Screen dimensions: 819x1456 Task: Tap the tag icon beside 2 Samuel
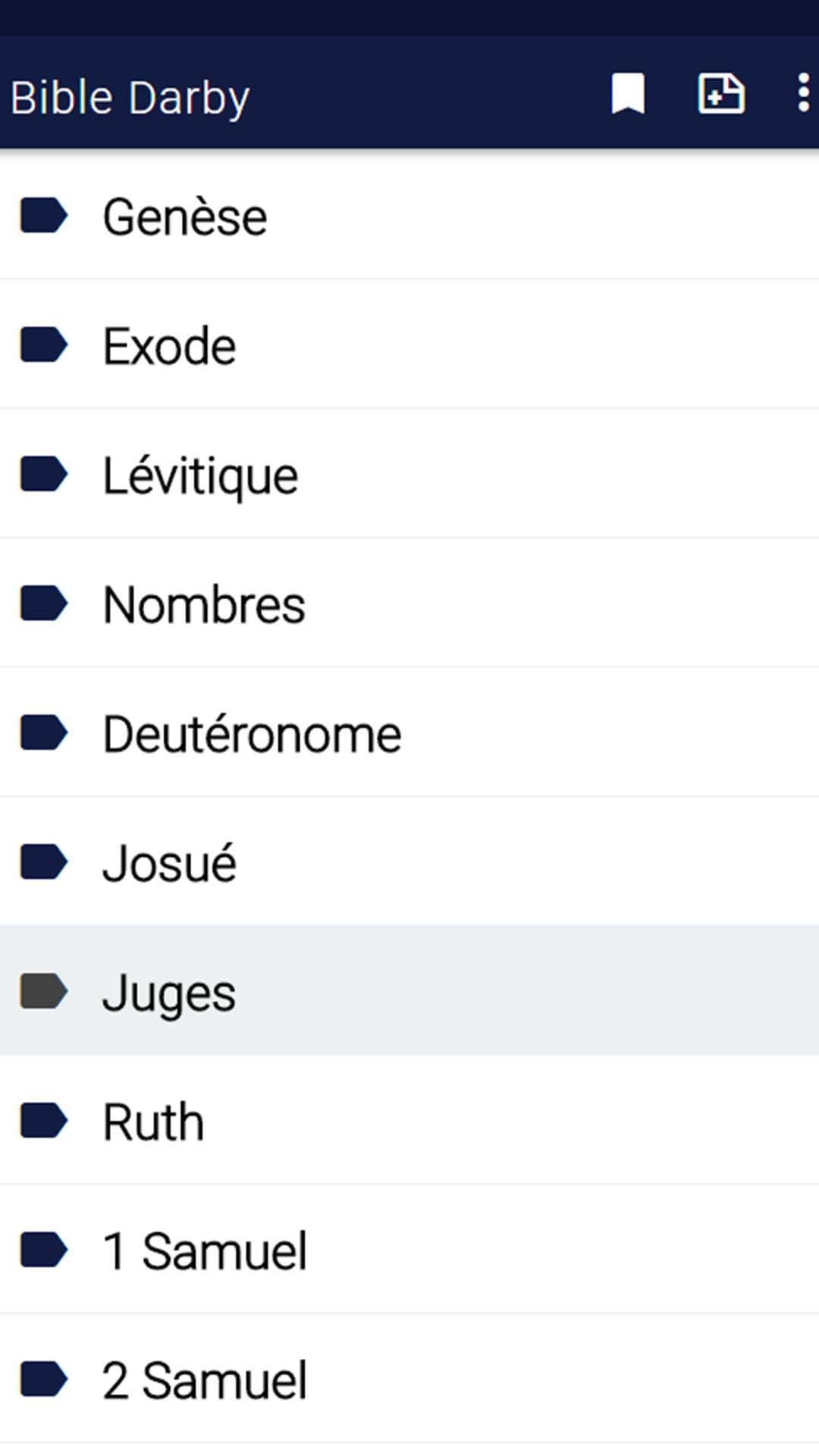click(x=44, y=1379)
